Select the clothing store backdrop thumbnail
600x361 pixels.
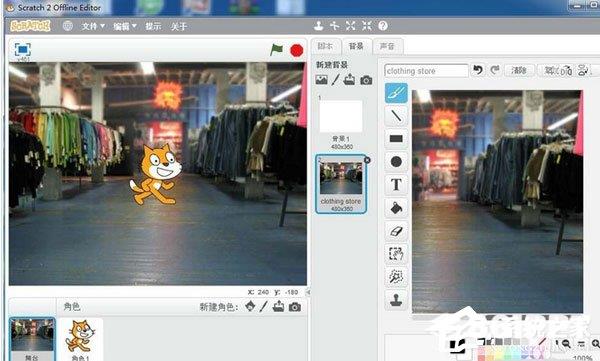[341, 184]
